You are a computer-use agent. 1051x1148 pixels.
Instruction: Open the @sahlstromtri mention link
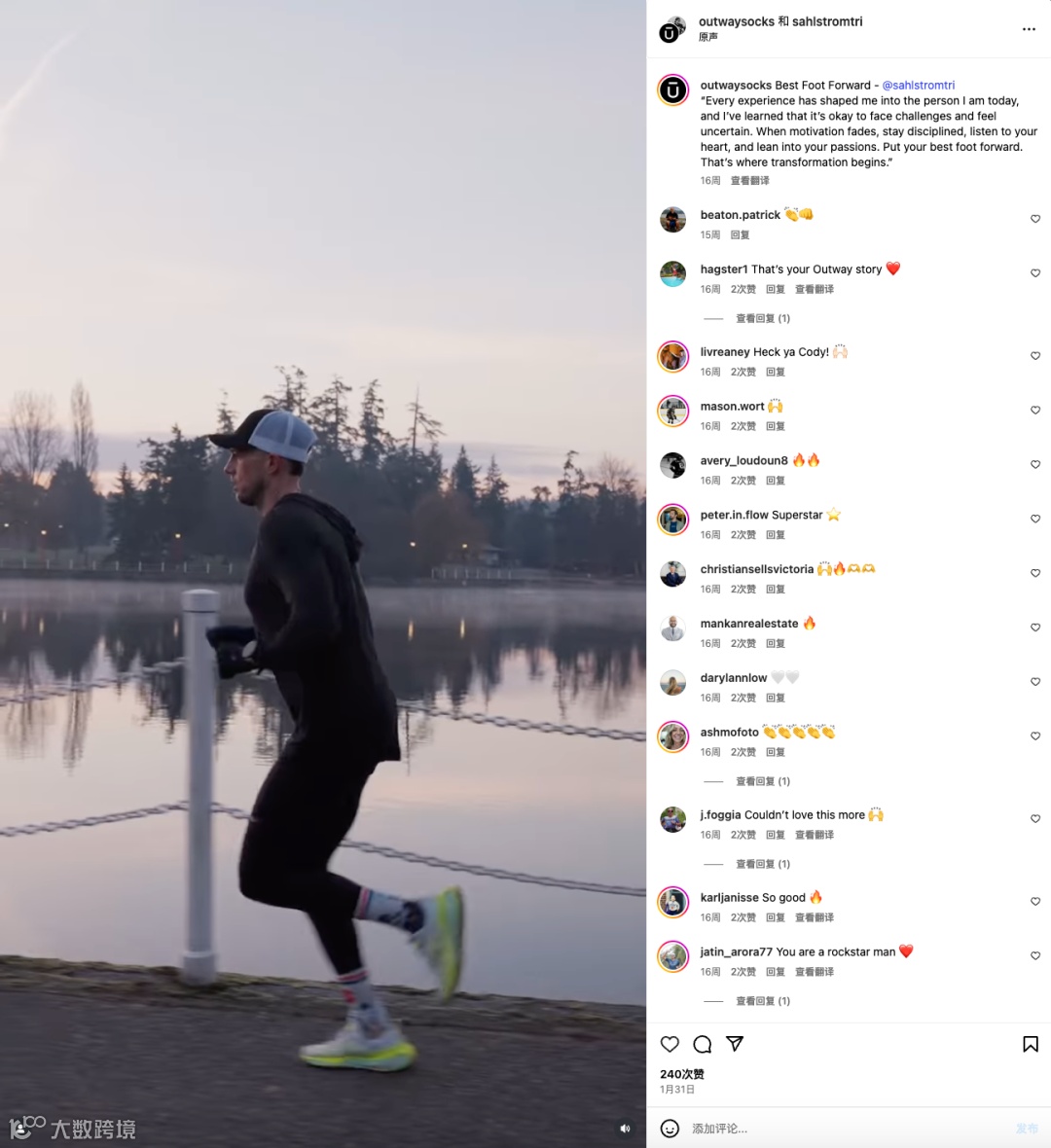coord(919,85)
